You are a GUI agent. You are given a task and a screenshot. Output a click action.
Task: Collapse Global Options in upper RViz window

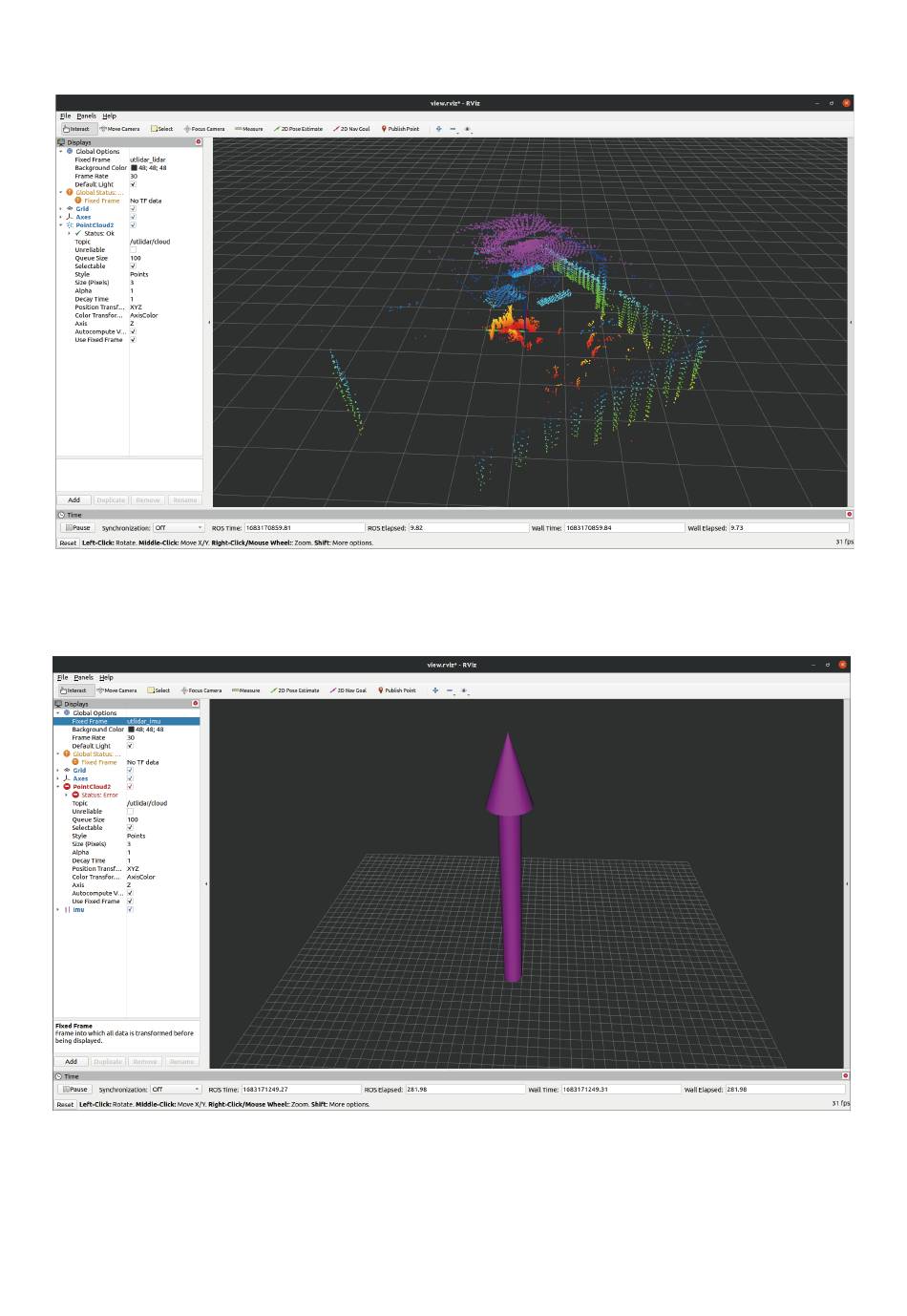[x=61, y=152]
